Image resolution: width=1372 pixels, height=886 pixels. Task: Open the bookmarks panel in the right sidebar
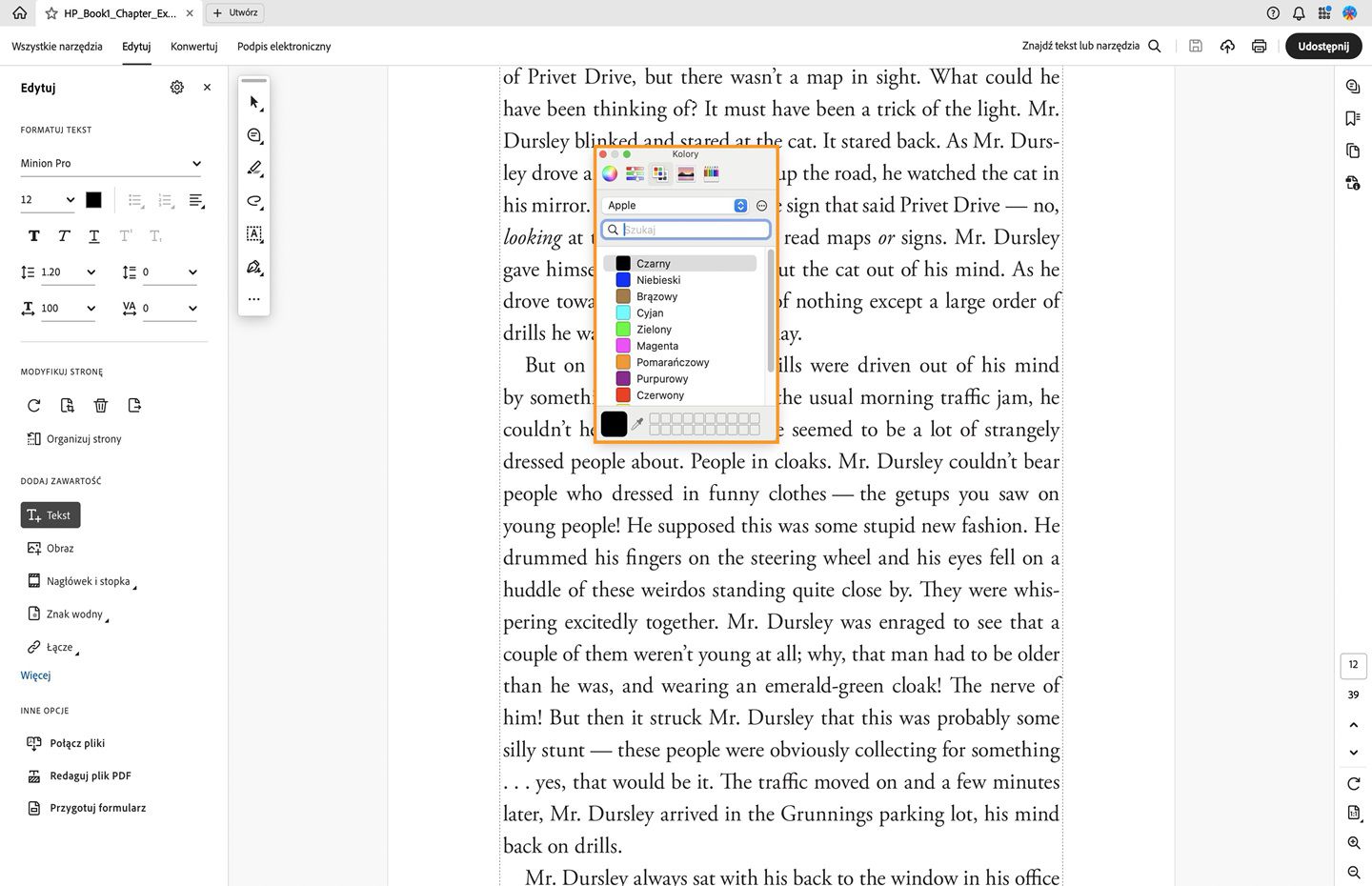[1353, 118]
